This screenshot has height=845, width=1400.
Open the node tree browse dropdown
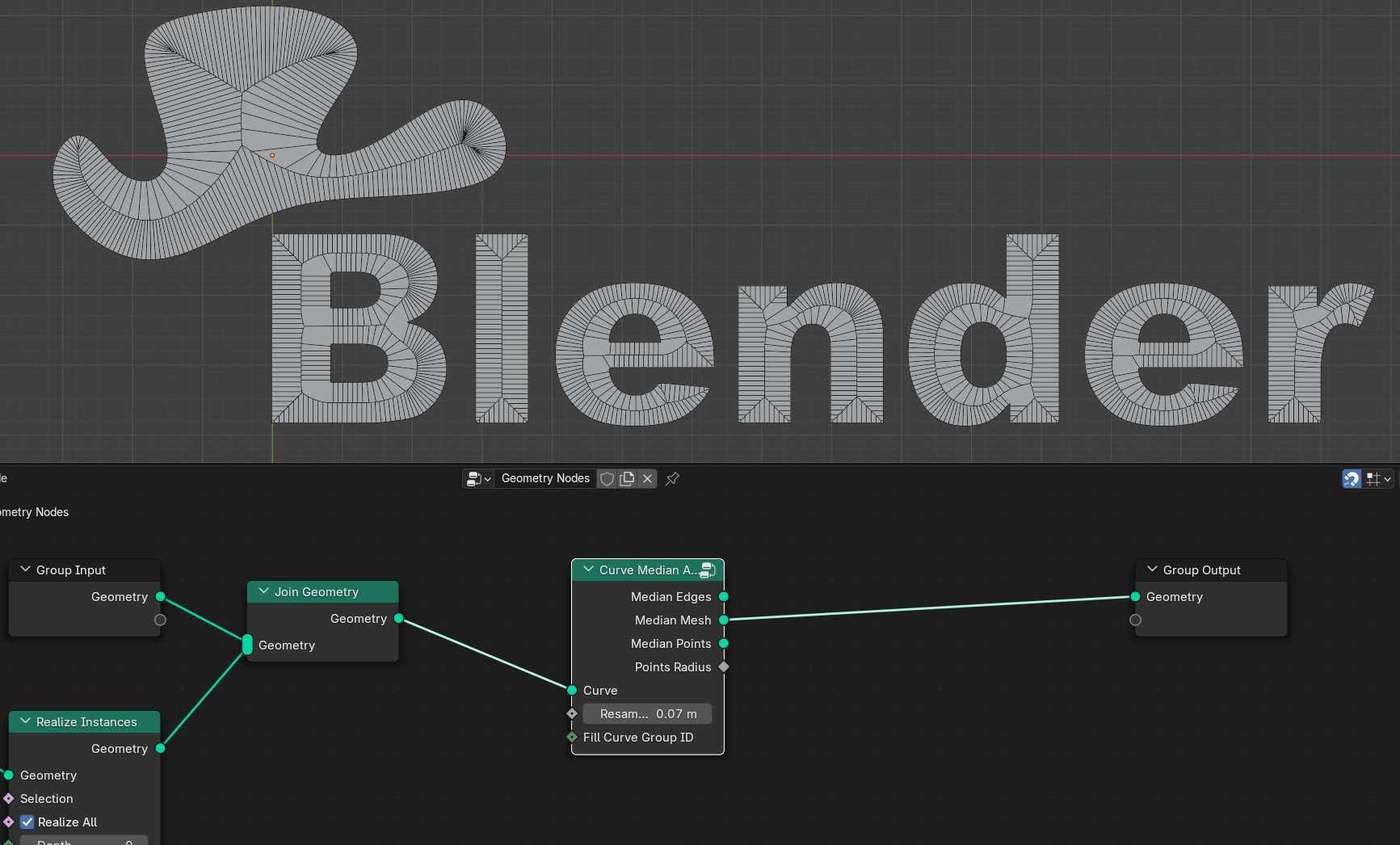pyautogui.click(x=478, y=479)
